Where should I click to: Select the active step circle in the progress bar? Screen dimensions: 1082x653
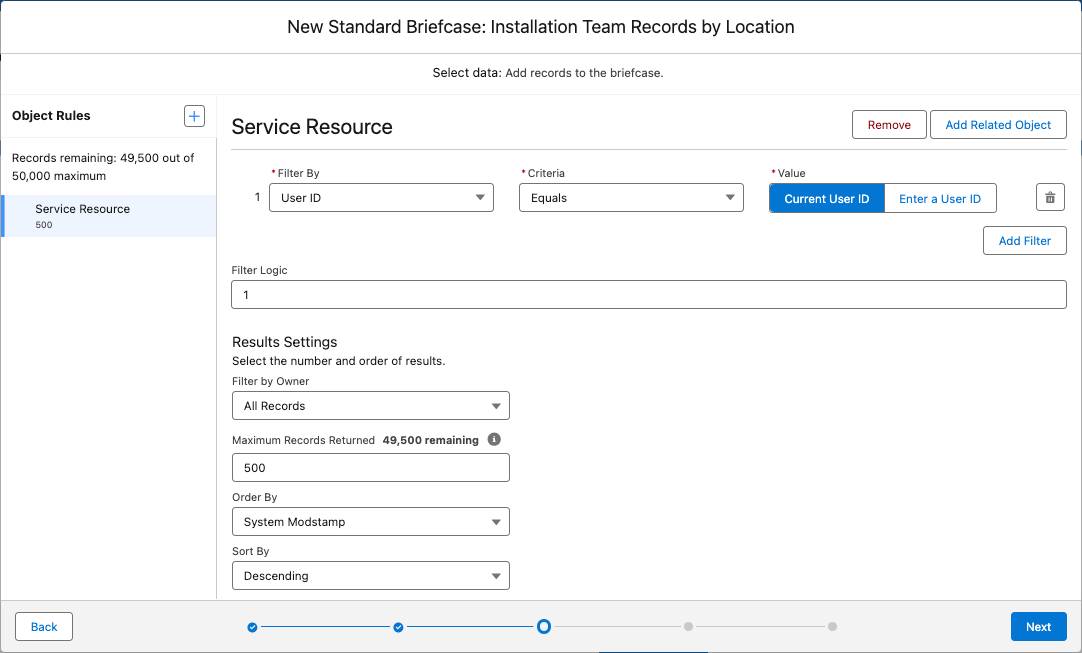pyautogui.click(x=544, y=626)
